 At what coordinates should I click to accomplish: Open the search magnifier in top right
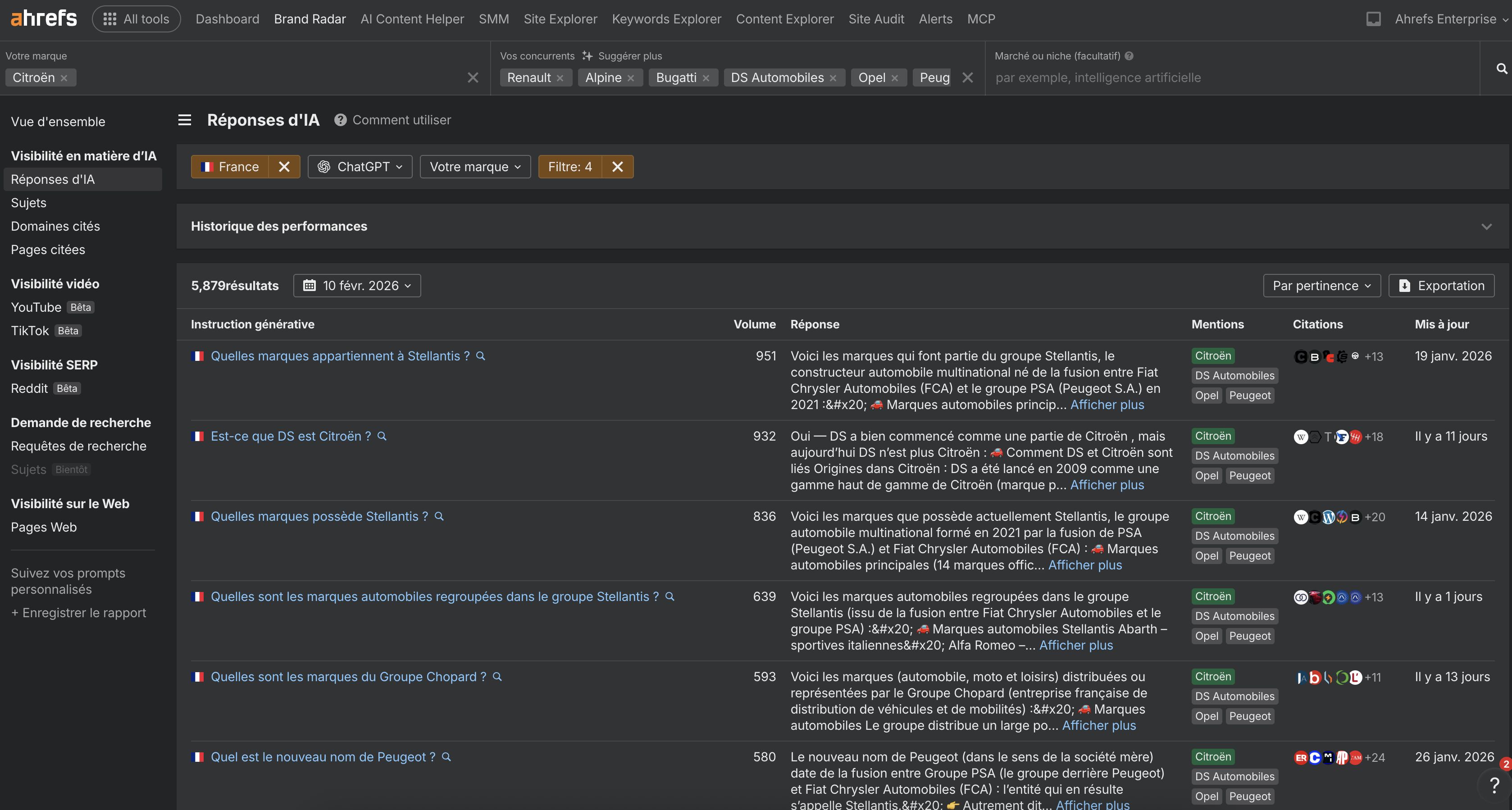[1501, 68]
